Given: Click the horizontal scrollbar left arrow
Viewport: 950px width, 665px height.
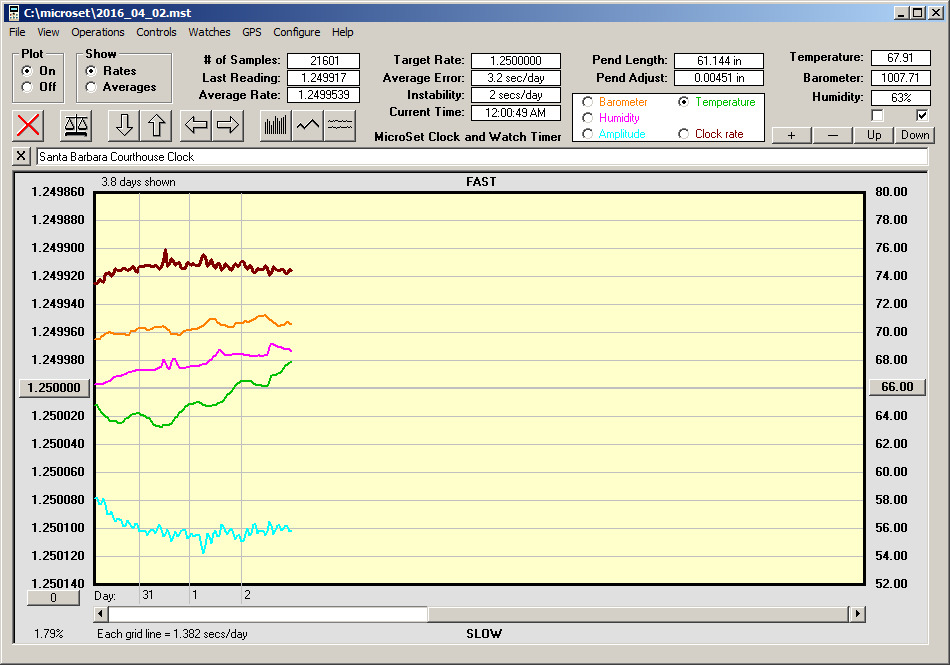Looking at the screenshot, I should [x=101, y=614].
